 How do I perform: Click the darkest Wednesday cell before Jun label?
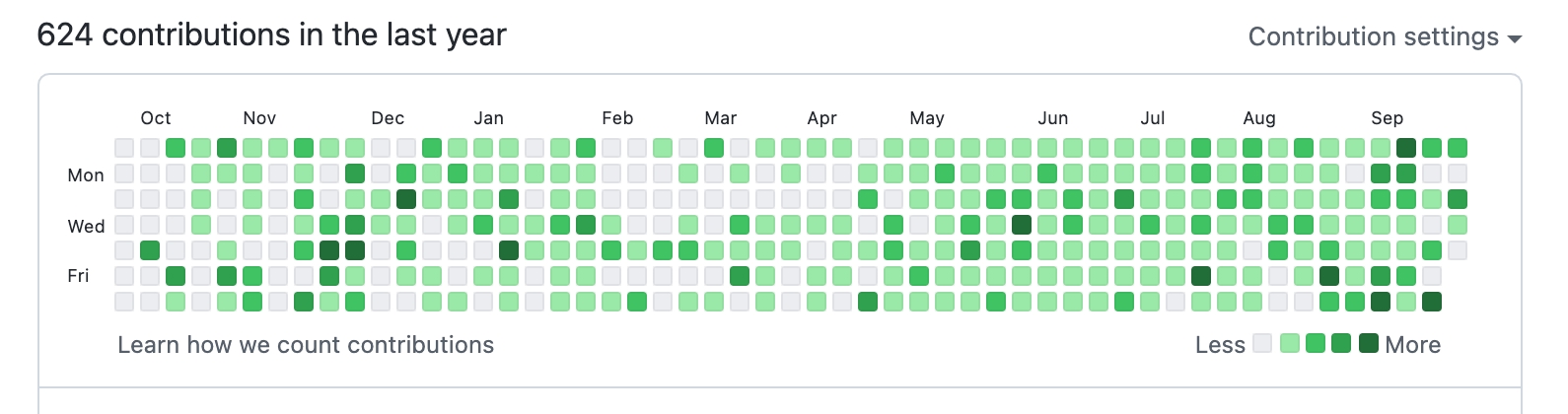click(x=1022, y=225)
